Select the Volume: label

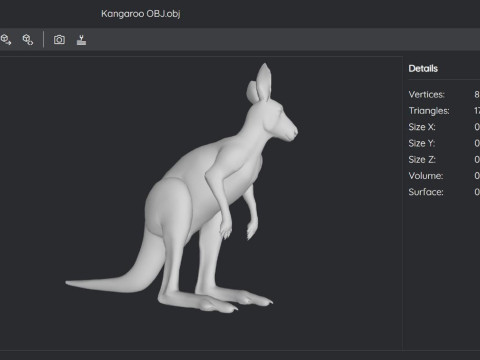[426, 176]
